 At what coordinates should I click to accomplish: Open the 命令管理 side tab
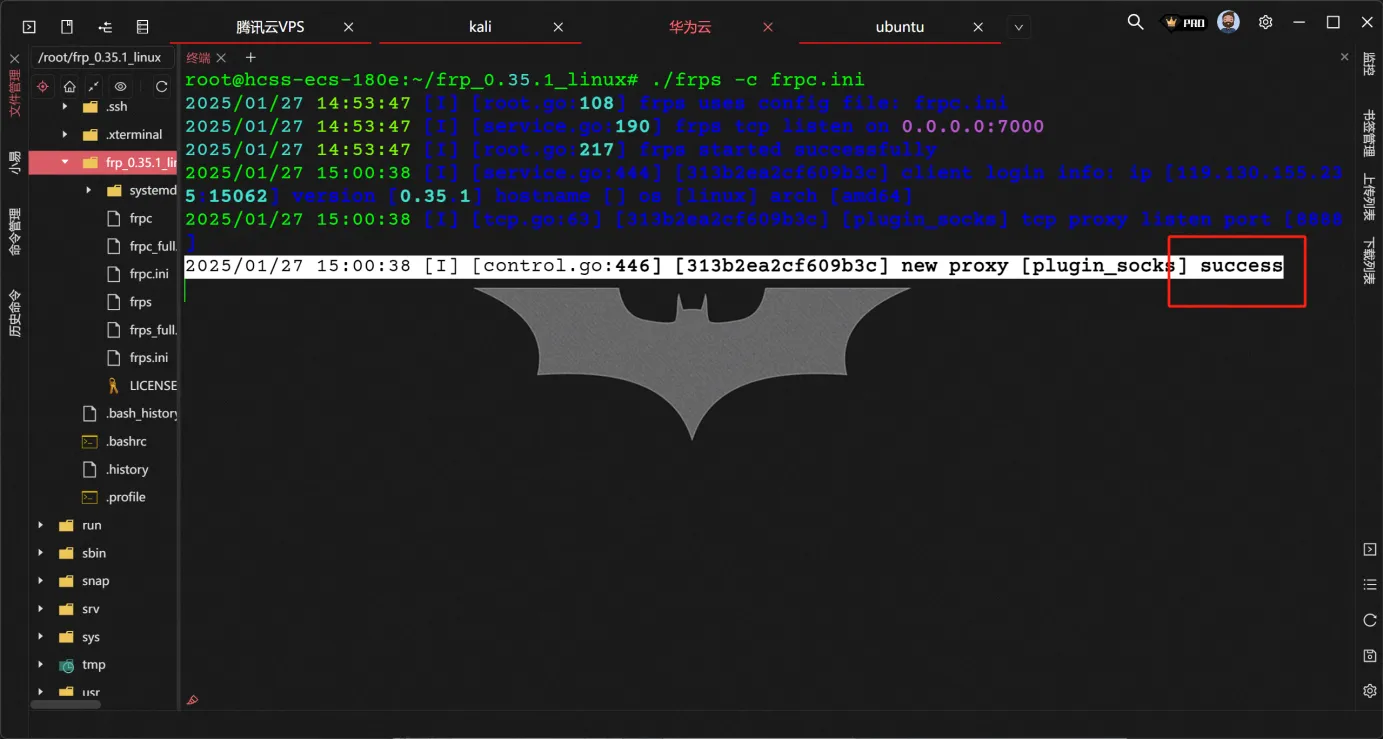15,232
